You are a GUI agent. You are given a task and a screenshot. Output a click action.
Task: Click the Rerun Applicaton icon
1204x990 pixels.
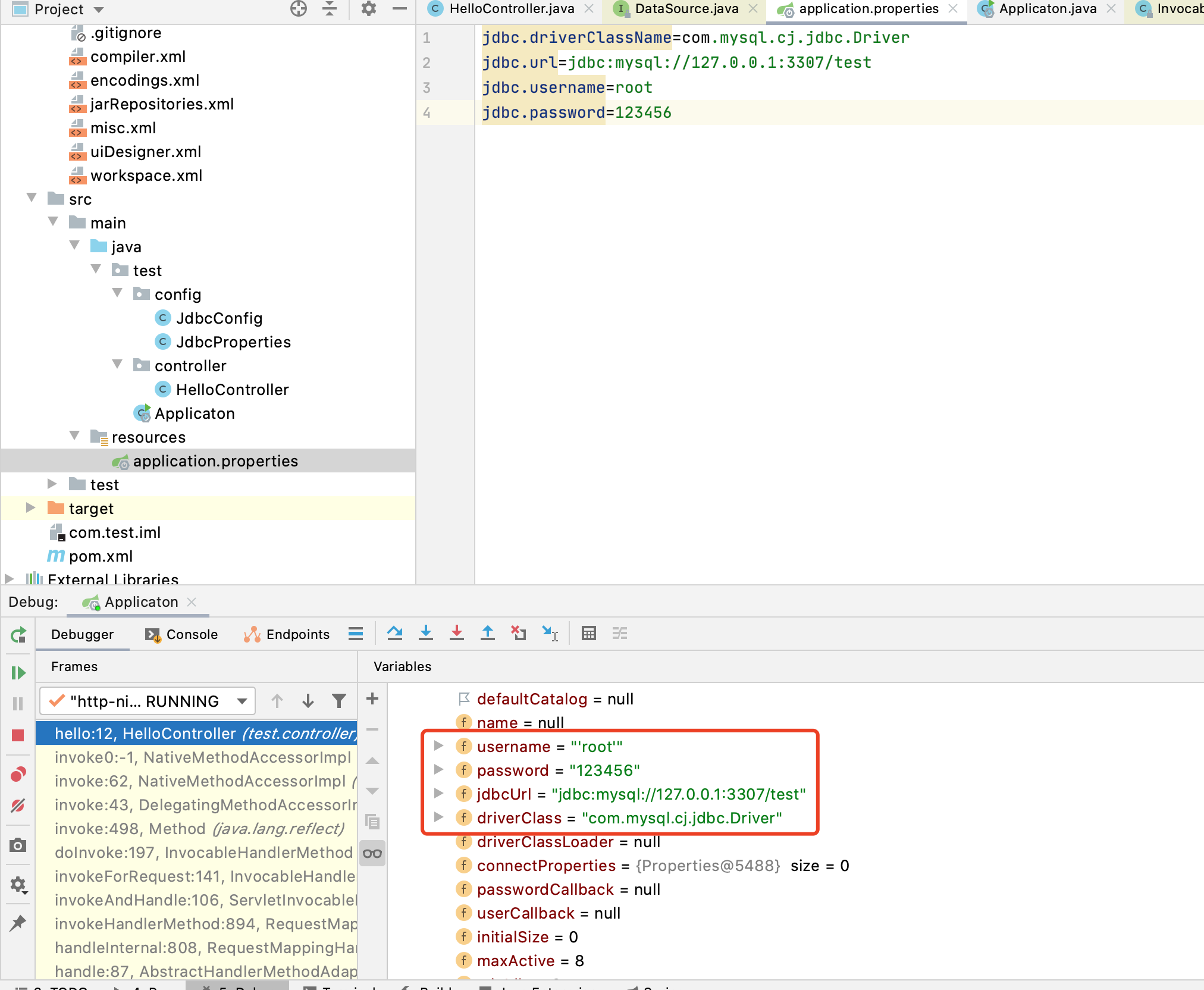coord(18,635)
